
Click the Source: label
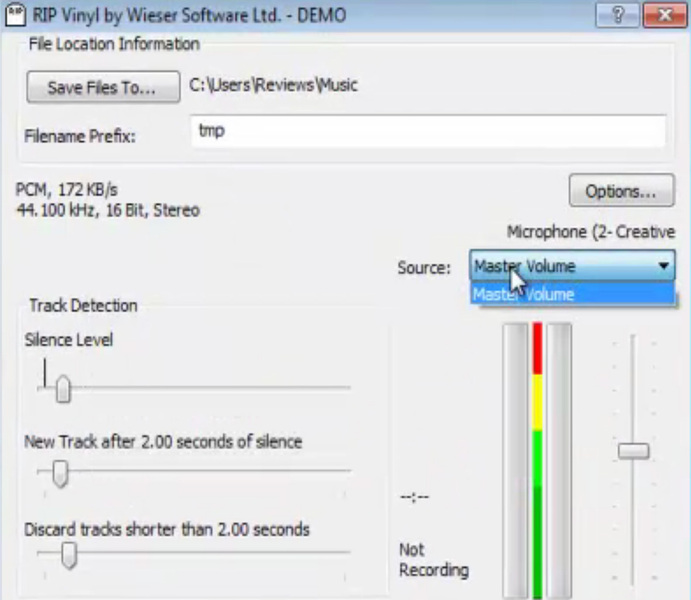pyautogui.click(x=424, y=267)
